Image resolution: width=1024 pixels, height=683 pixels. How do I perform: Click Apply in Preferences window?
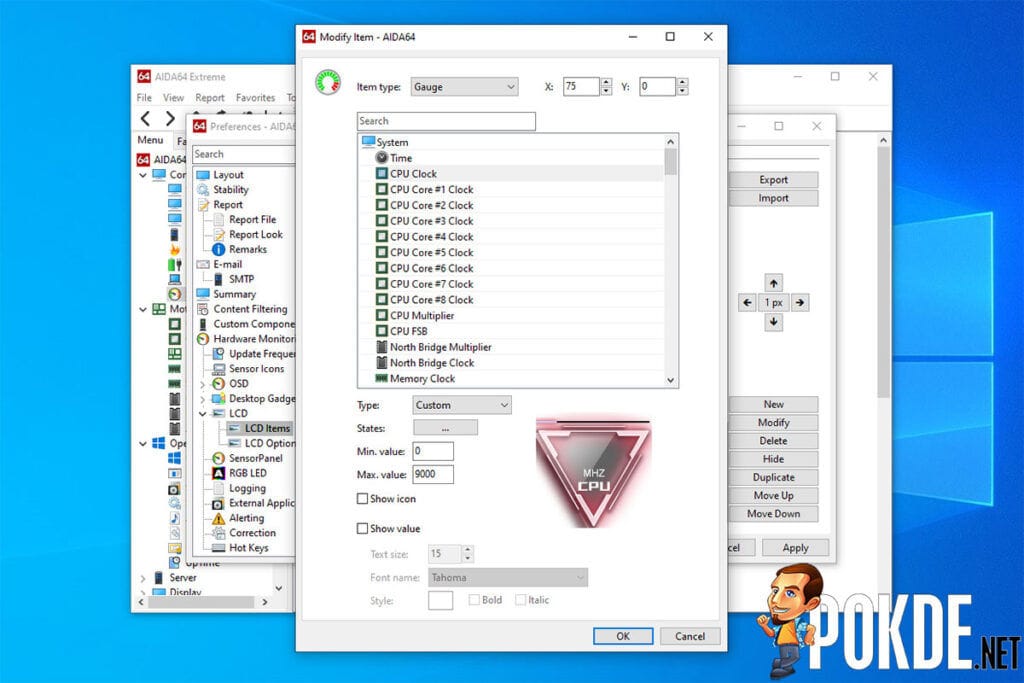tap(795, 548)
